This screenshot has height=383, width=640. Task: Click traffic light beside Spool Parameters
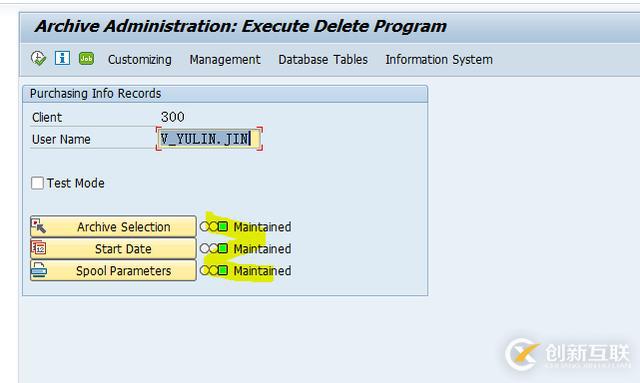[x=214, y=270]
